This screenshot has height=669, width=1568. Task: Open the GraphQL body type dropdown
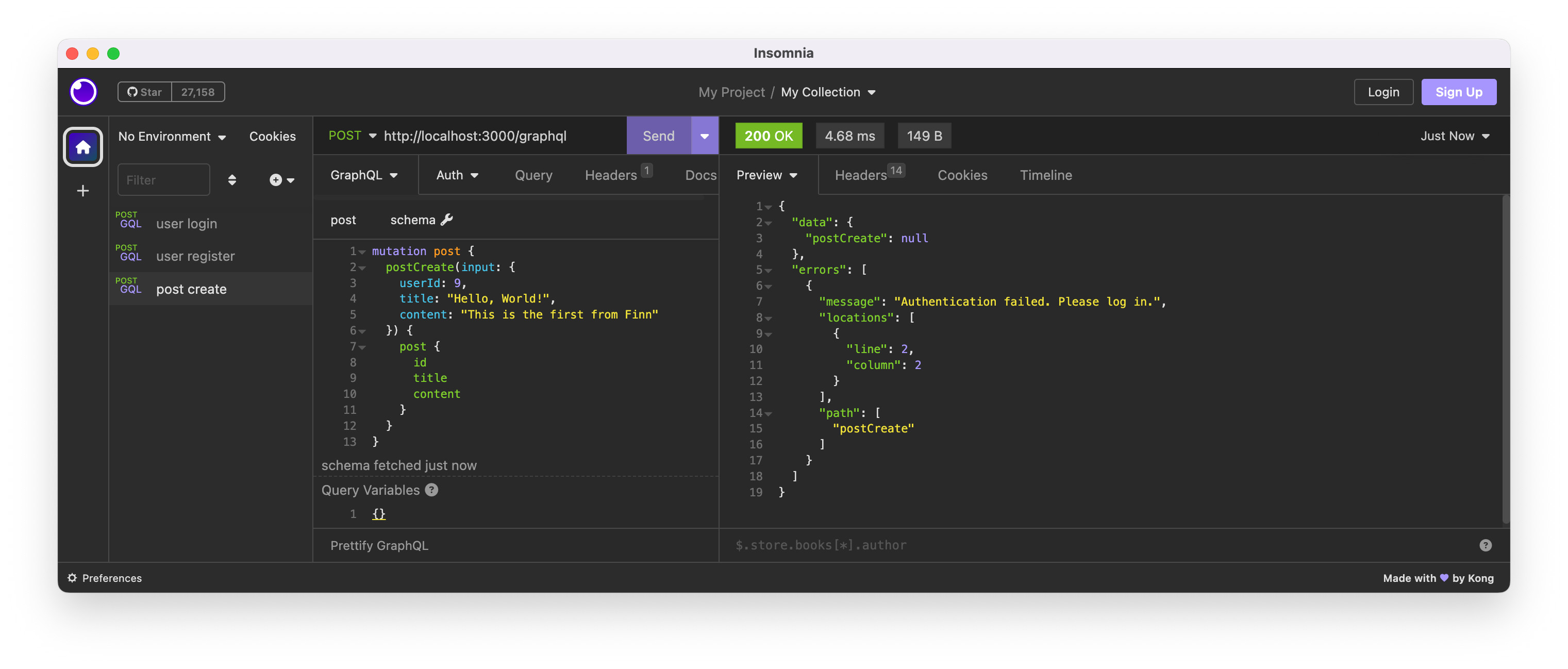tap(364, 175)
